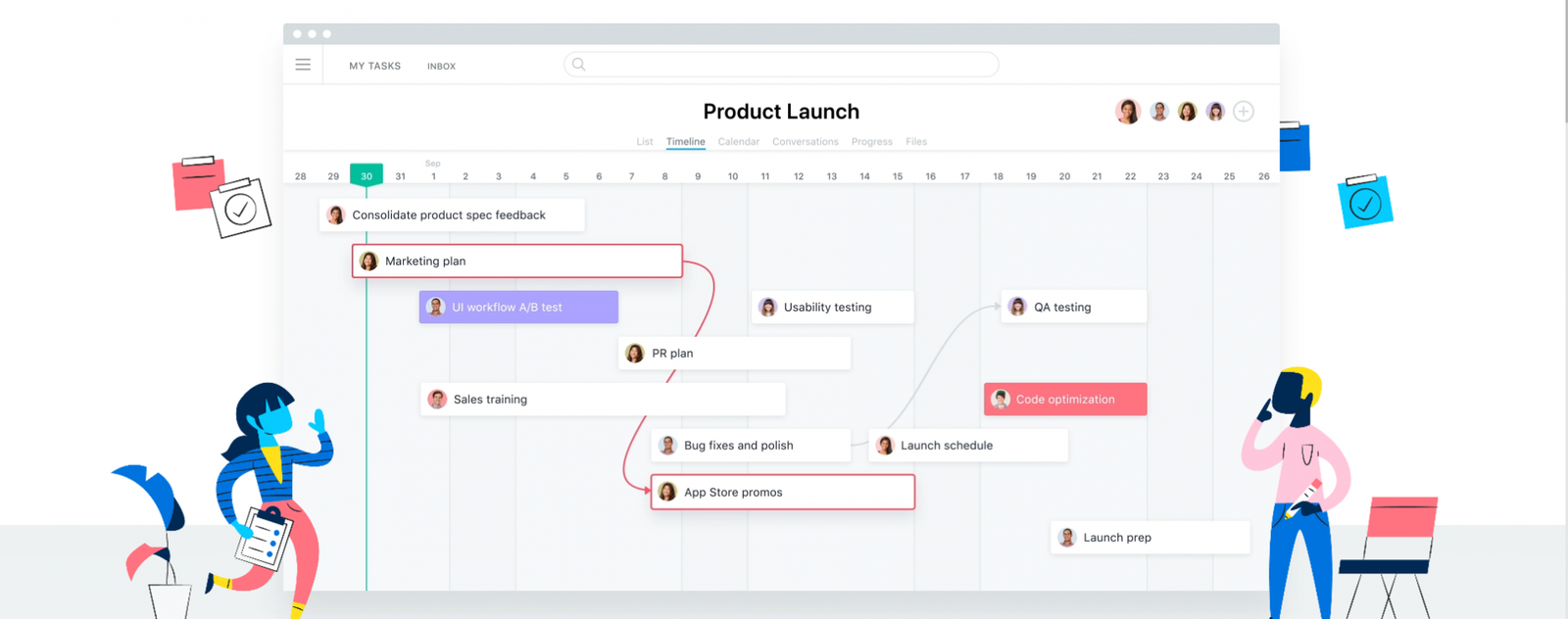1568x619 pixels.
Task: Click assignee avatar on Consolidate product spec feedback
Action: tap(336, 215)
